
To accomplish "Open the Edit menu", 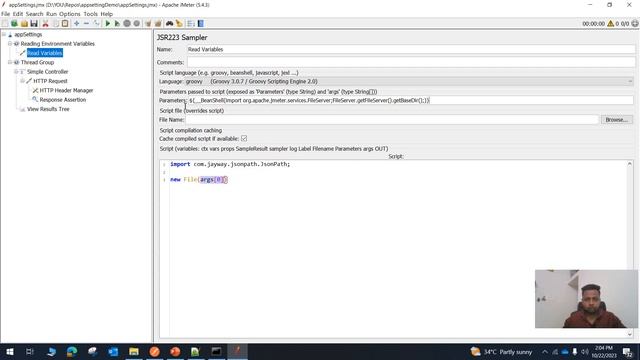I will (18, 14).
